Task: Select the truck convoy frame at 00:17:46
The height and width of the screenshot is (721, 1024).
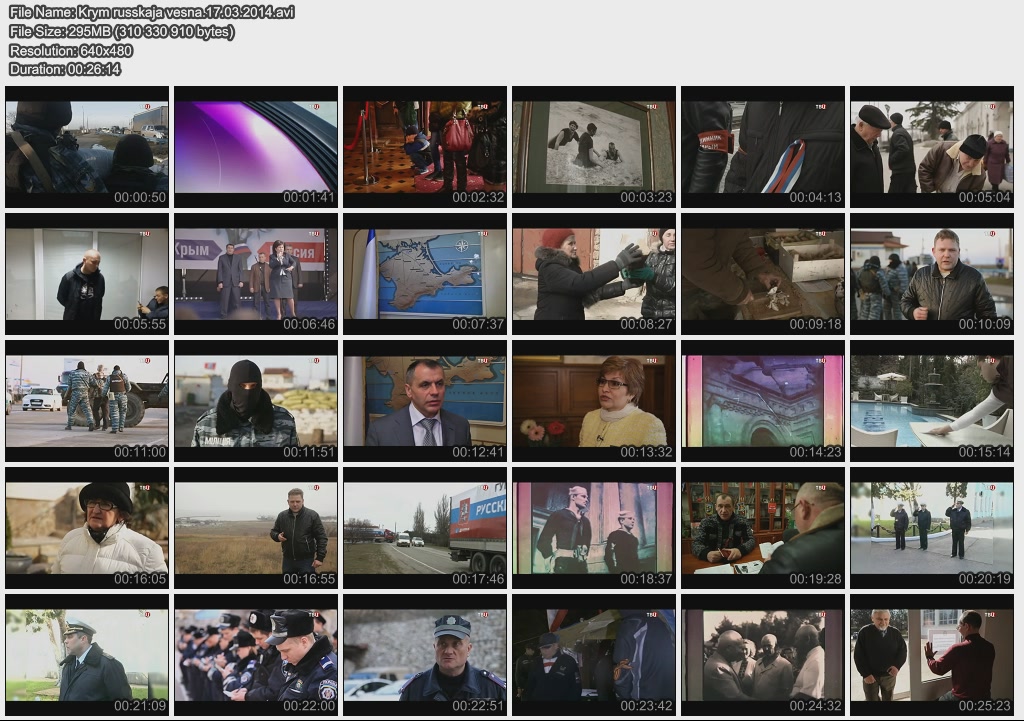Action: point(425,527)
